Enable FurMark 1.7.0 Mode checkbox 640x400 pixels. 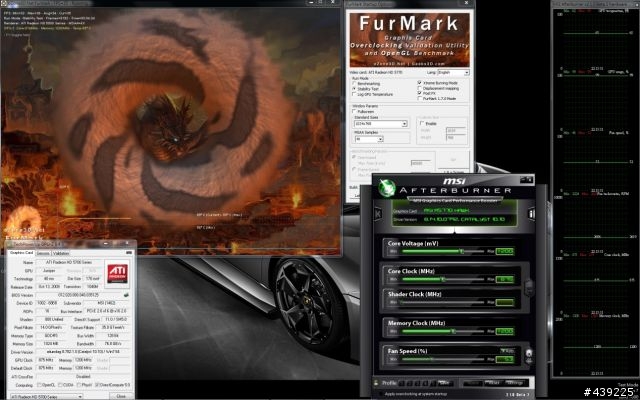pos(419,99)
